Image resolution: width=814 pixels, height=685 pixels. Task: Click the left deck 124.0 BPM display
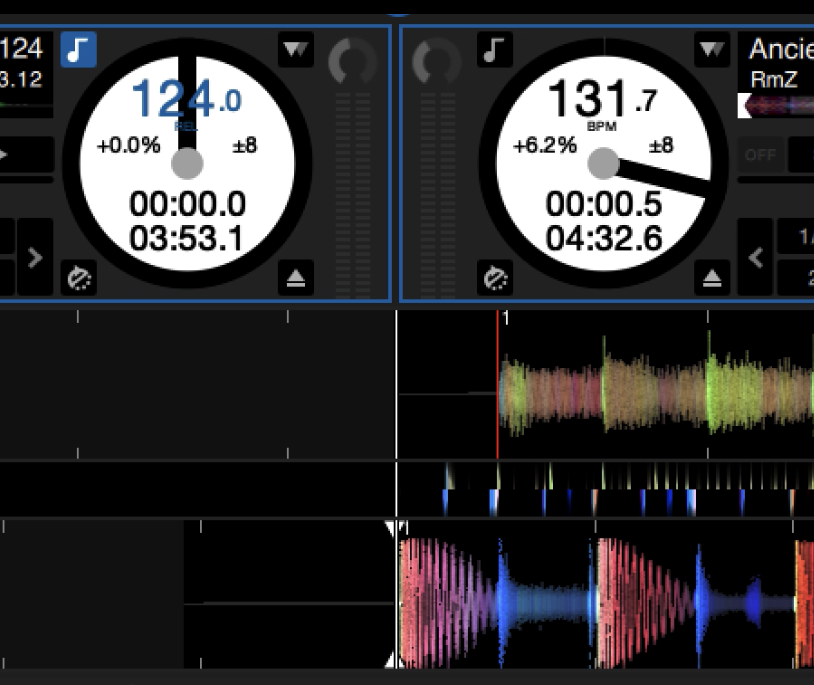point(186,99)
